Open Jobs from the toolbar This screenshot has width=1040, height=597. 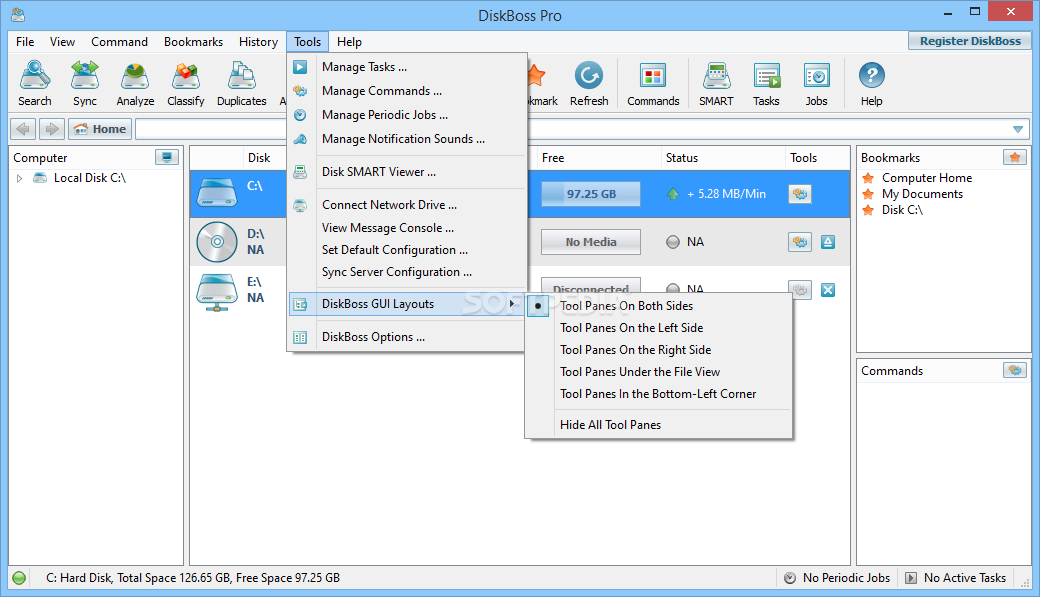tap(816, 83)
